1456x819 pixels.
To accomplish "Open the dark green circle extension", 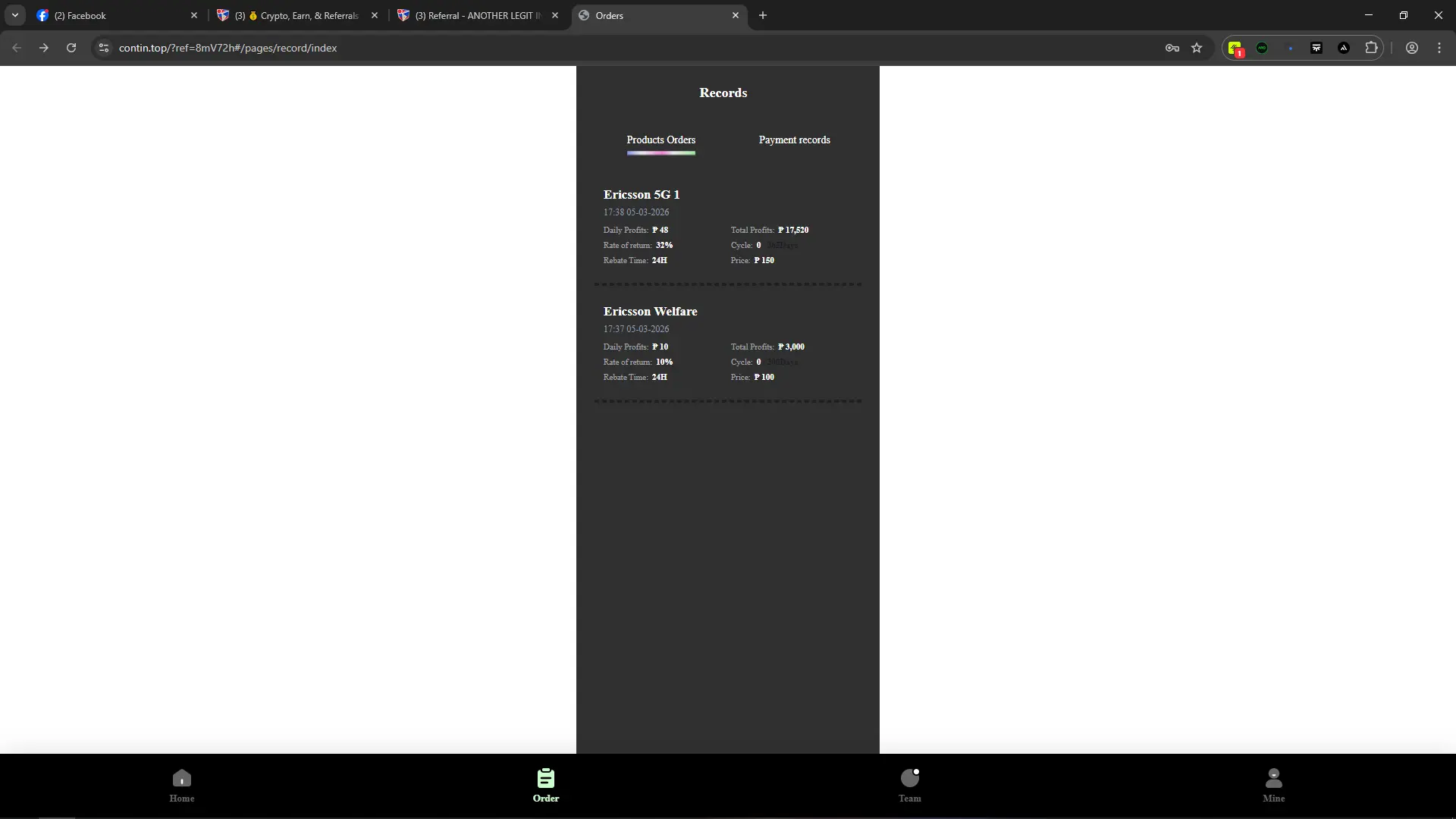I will pyautogui.click(x=1262, y=48).
